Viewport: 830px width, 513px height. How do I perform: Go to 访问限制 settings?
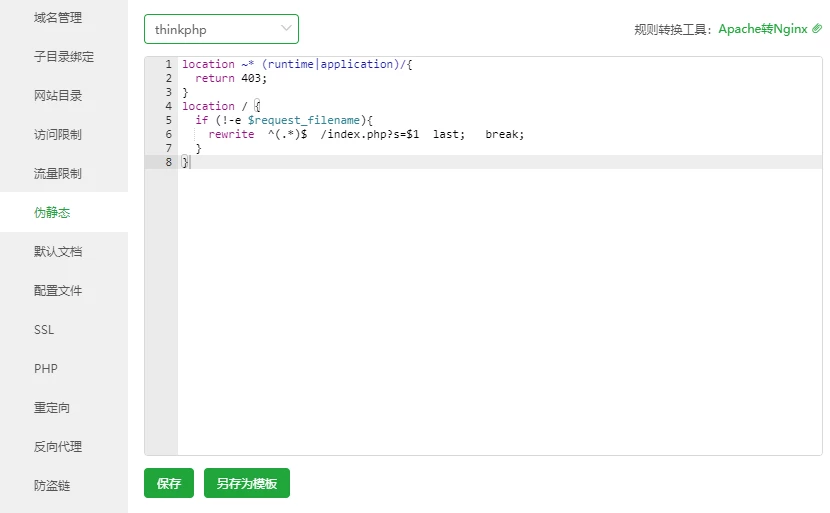pos(58,135)
